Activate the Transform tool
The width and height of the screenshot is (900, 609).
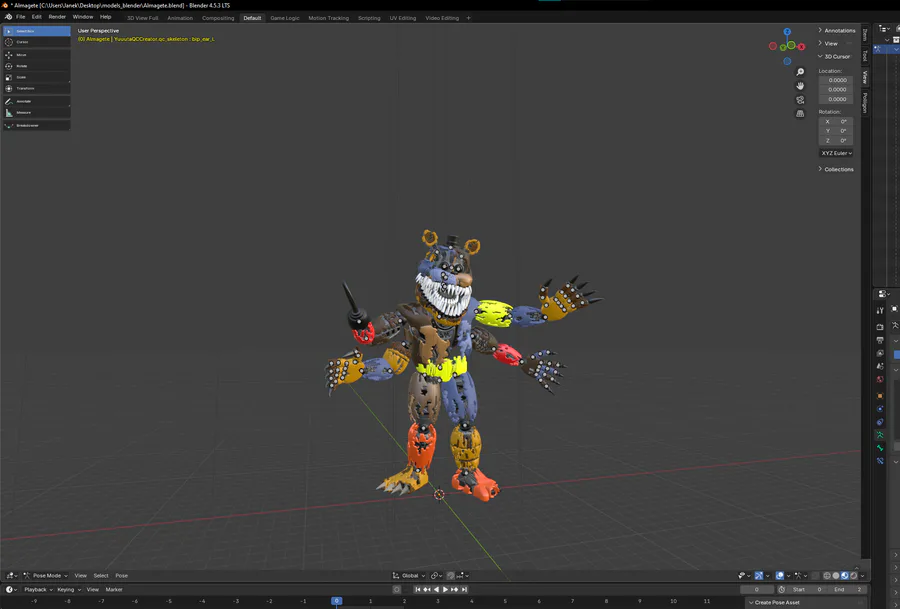pyautogui.click(x=37, y=88)
